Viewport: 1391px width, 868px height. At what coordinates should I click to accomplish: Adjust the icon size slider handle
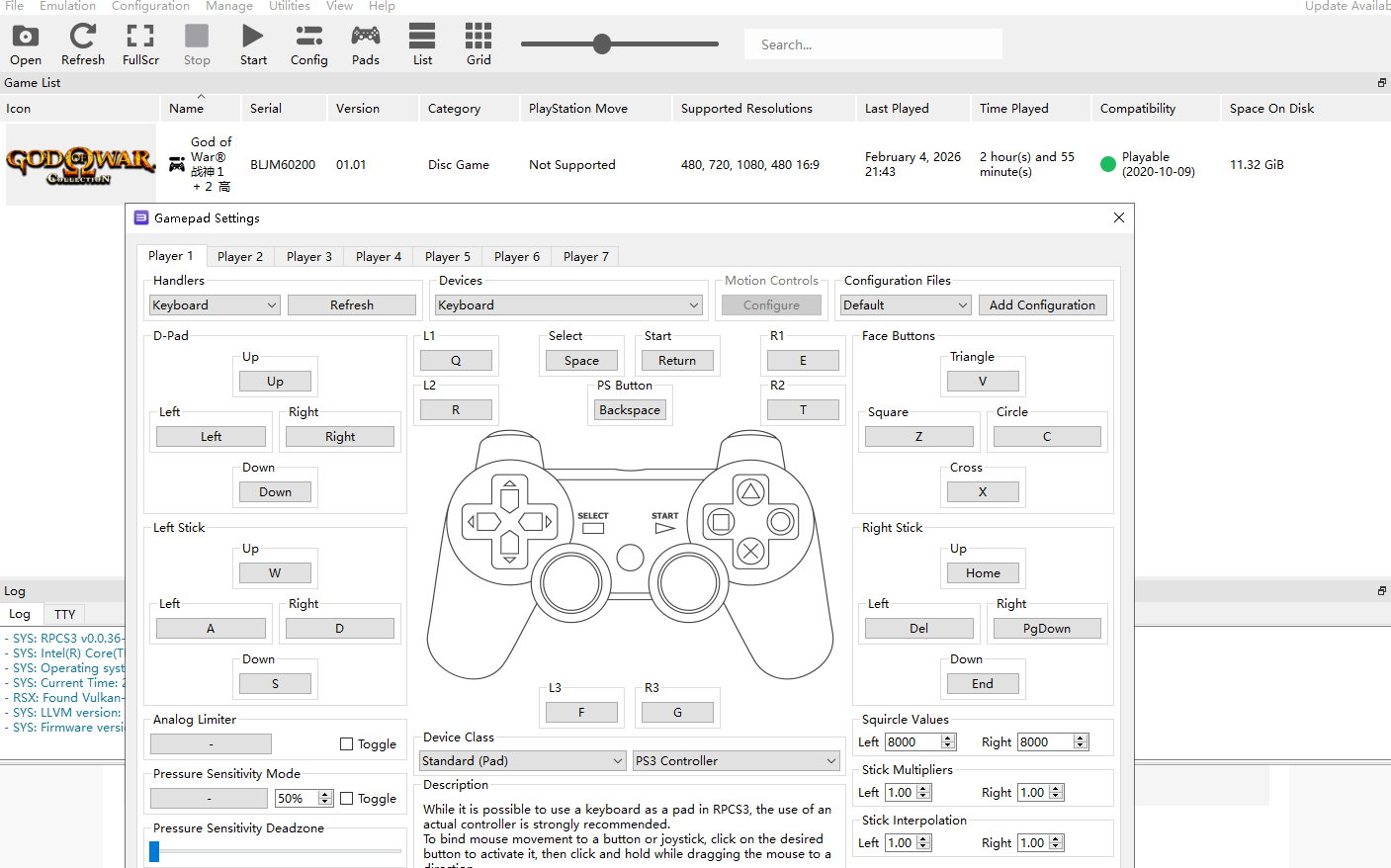(x=602, y=44)
